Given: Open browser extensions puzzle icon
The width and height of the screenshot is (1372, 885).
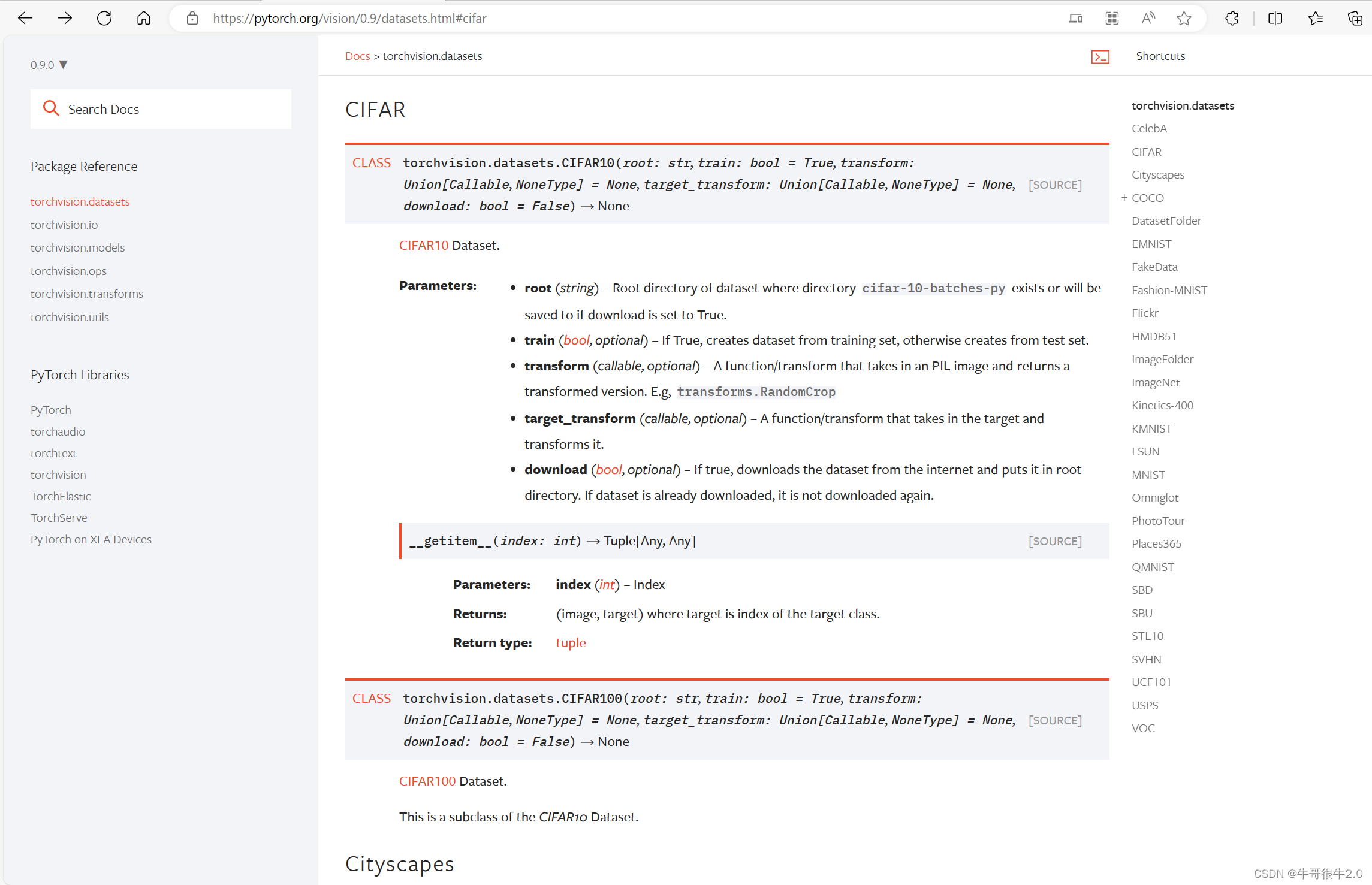Looking at the screenshot, I should (x=1232, y=18).
